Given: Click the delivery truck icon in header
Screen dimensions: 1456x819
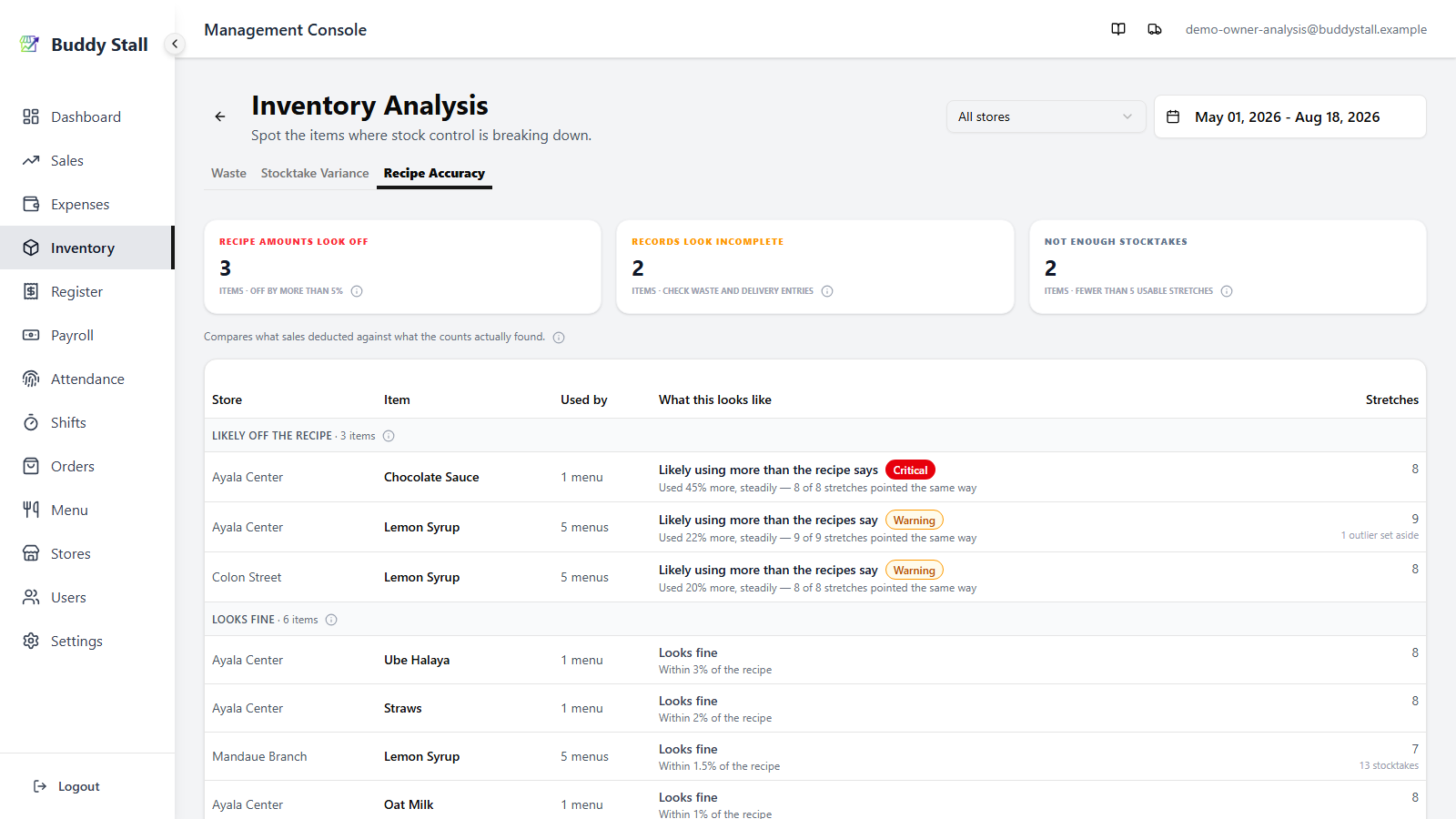Looking at the screenshot, I should point(1155,29).
